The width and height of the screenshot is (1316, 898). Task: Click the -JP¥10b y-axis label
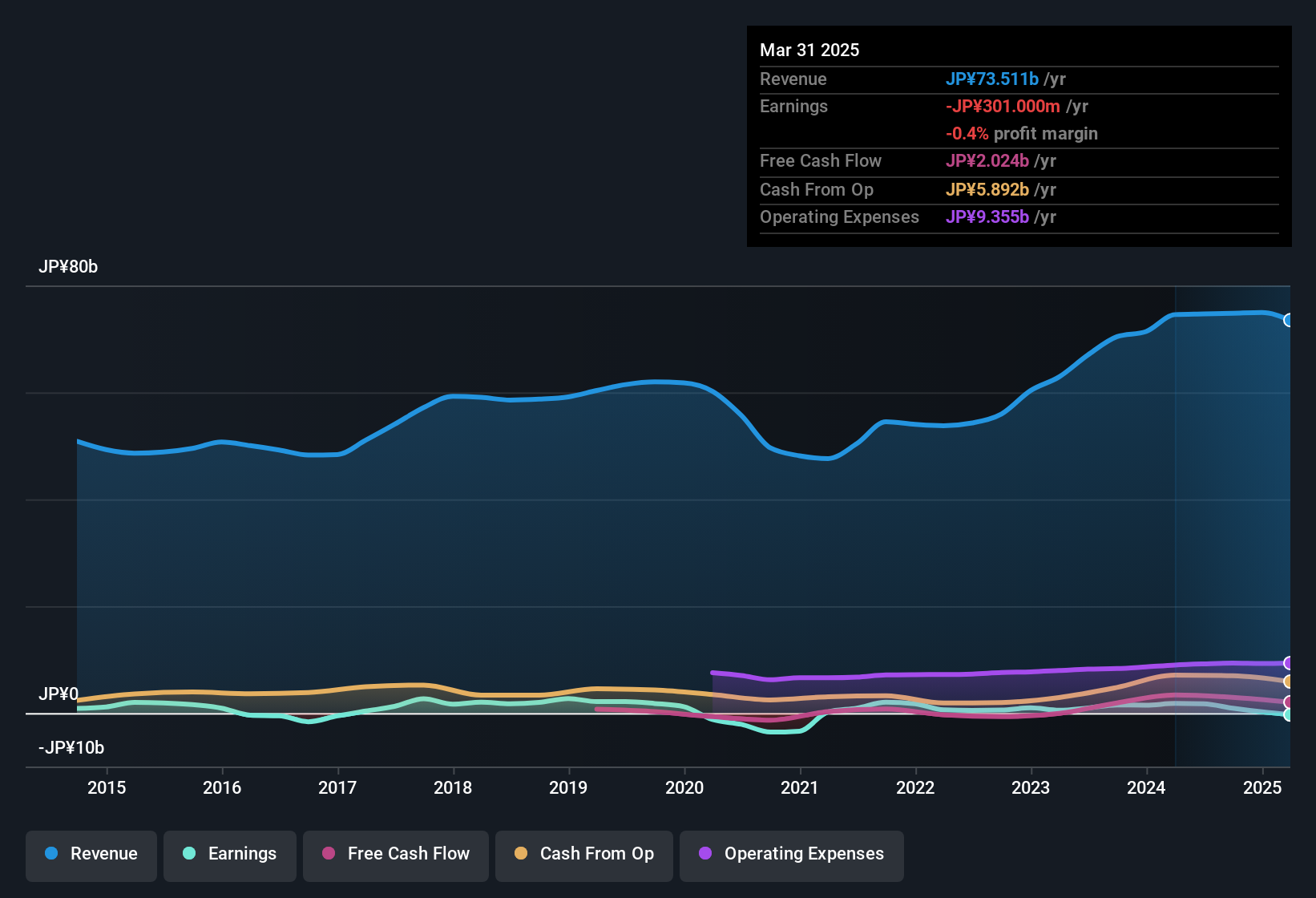[x=71, y=748]
